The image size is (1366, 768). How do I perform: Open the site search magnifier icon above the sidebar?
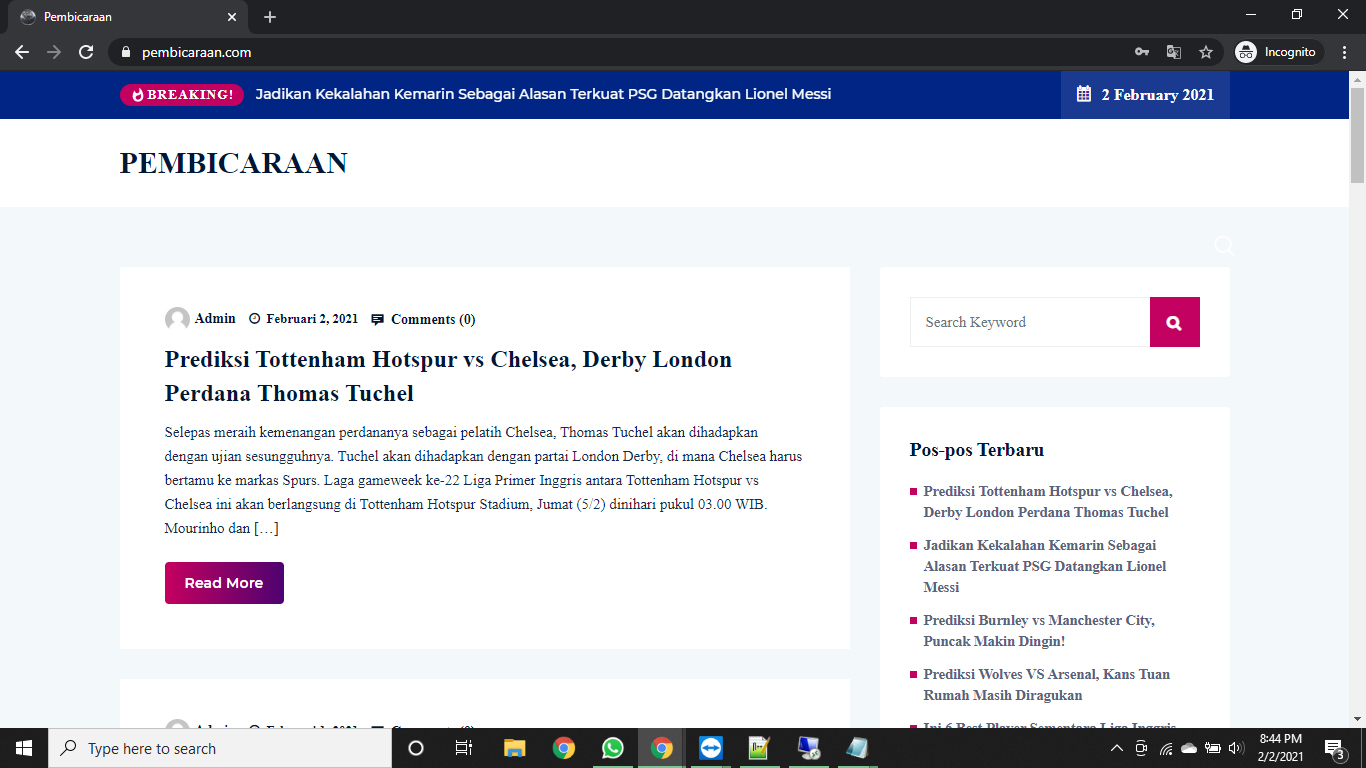tap(1224, 246)
